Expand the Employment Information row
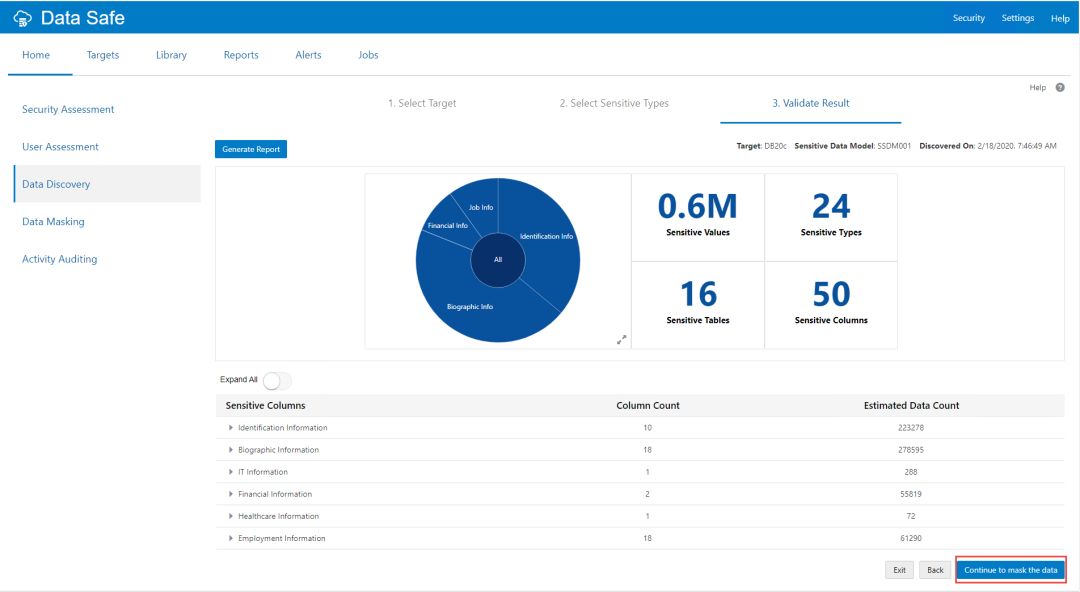 point(232,538)
